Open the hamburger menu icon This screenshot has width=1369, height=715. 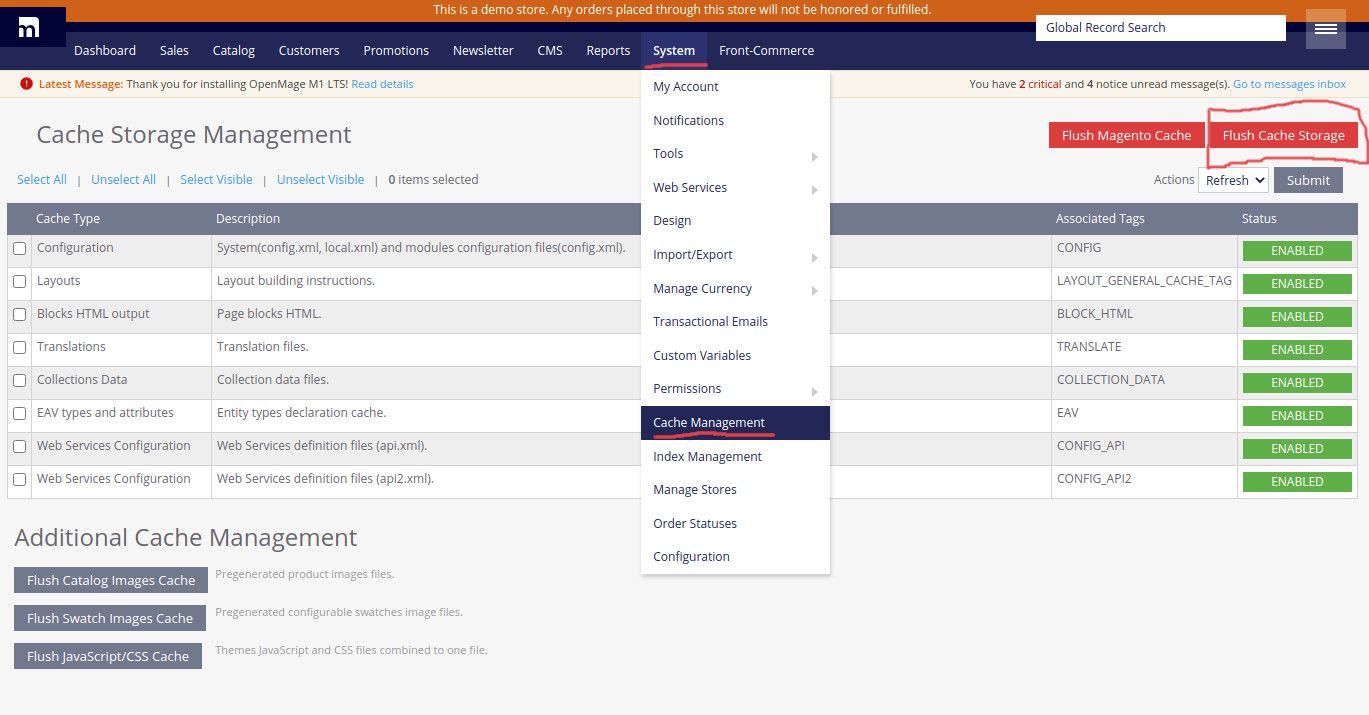(x=1326, y=29)
